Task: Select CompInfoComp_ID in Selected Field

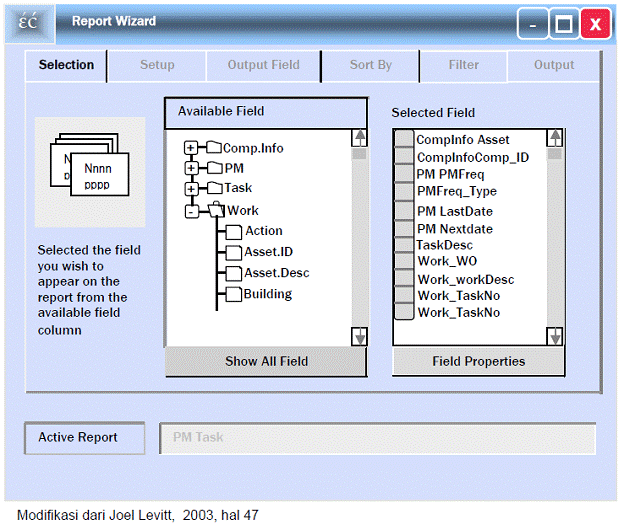Action: [x=473, y=158]
